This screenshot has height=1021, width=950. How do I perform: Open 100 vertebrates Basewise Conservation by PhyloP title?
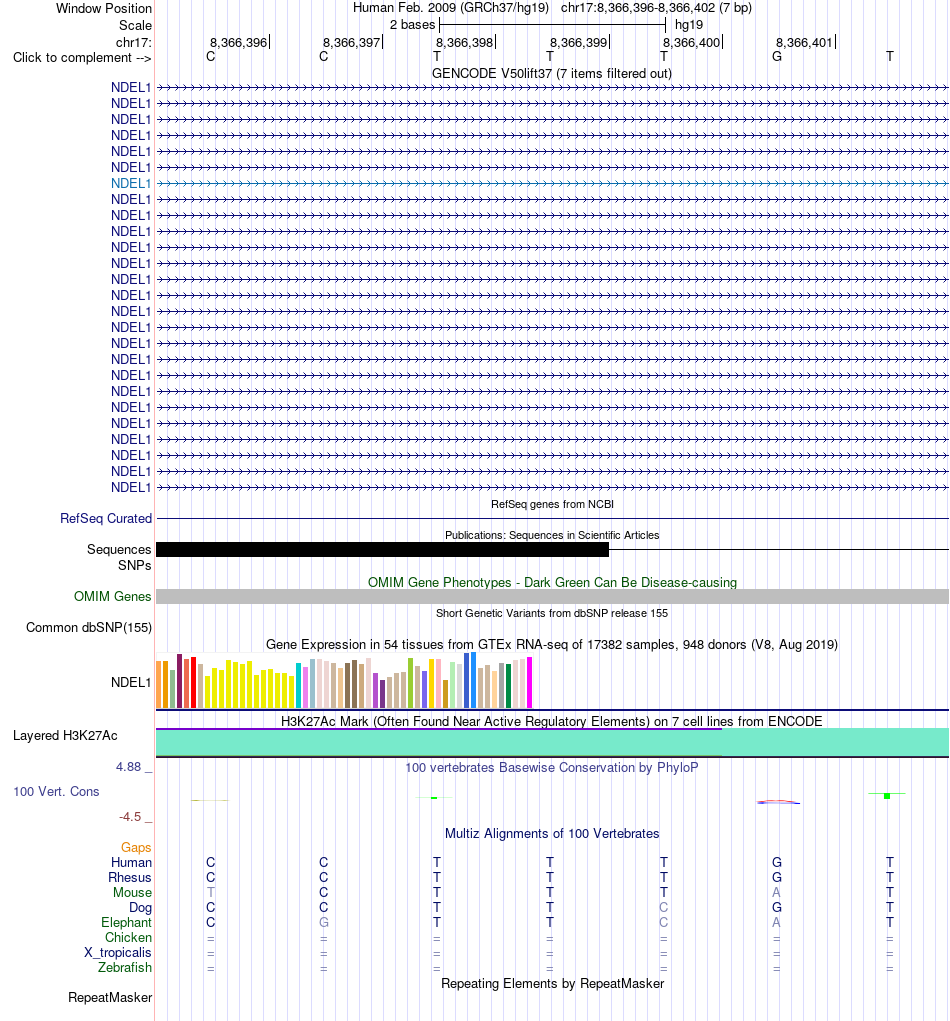pyautogui.click(x=552, y=768)
